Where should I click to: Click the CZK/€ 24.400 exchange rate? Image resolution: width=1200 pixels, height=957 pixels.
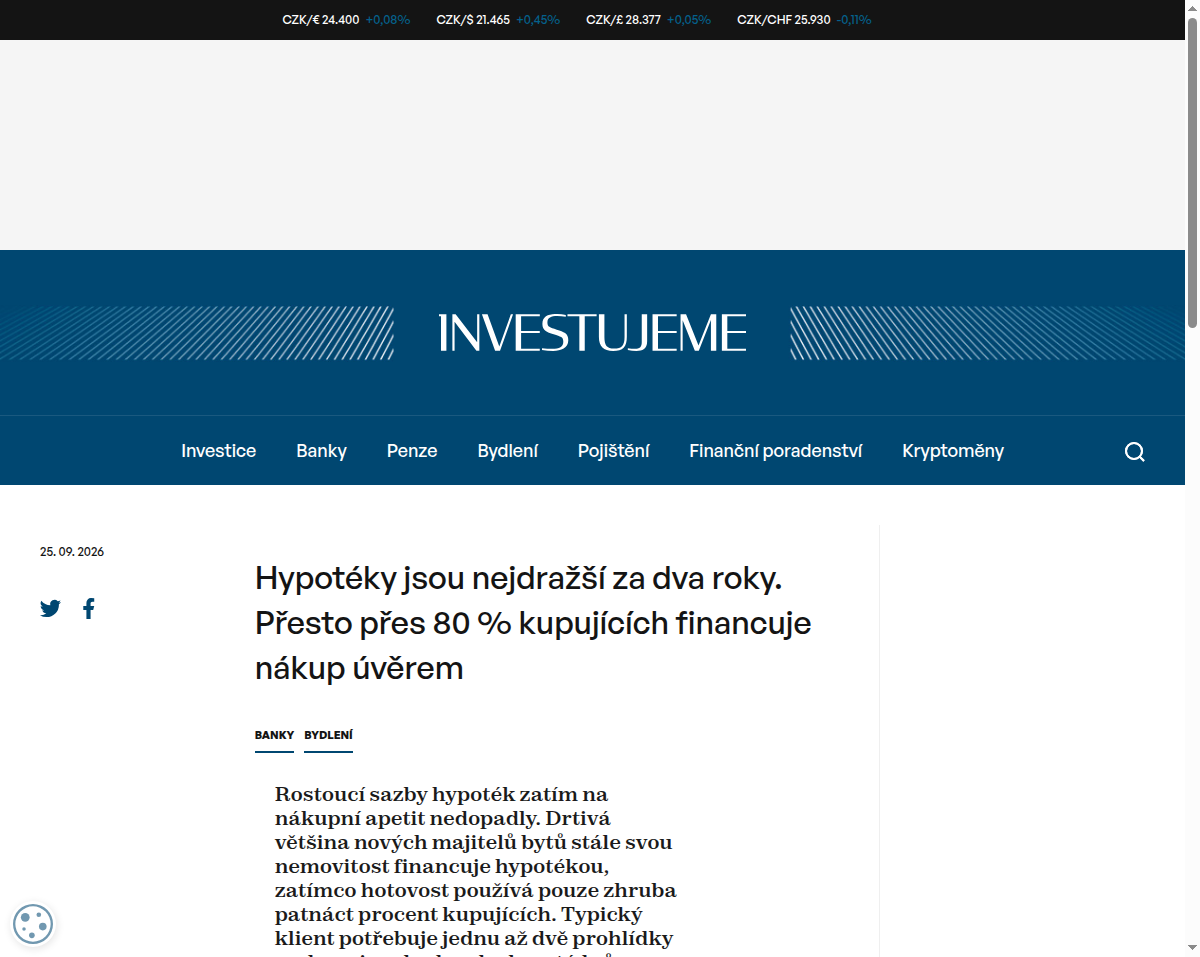click(x=321, y=19)
